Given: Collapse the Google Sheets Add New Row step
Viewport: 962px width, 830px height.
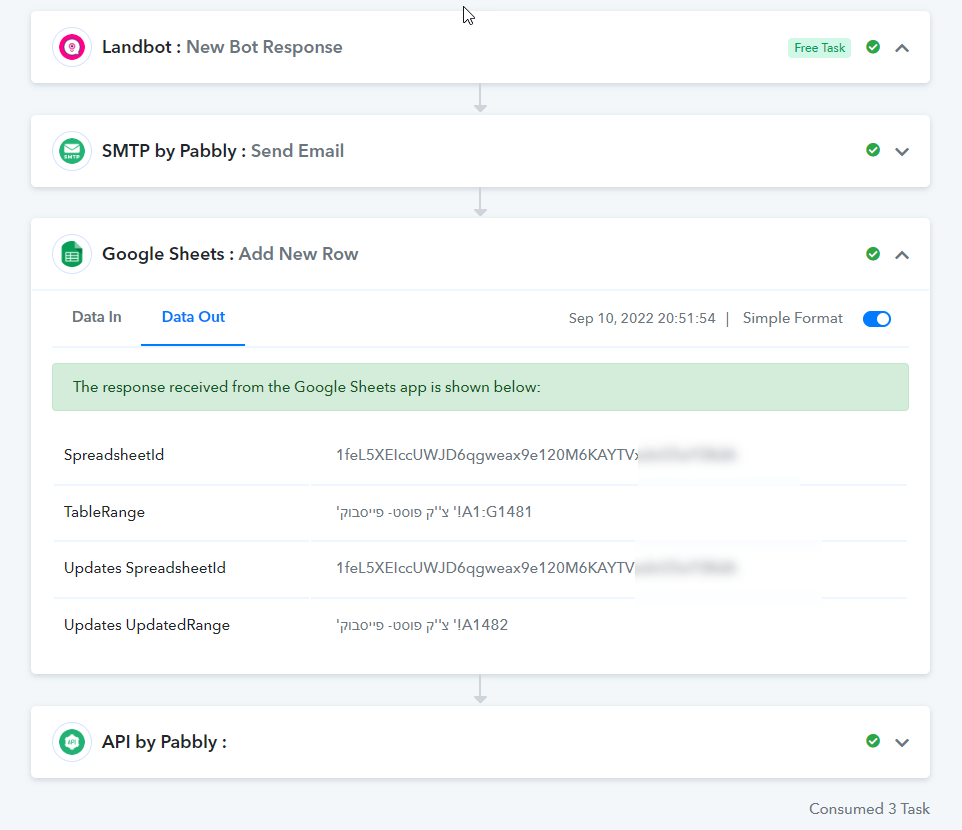Looking at the screenshot, I should [902, 255].
